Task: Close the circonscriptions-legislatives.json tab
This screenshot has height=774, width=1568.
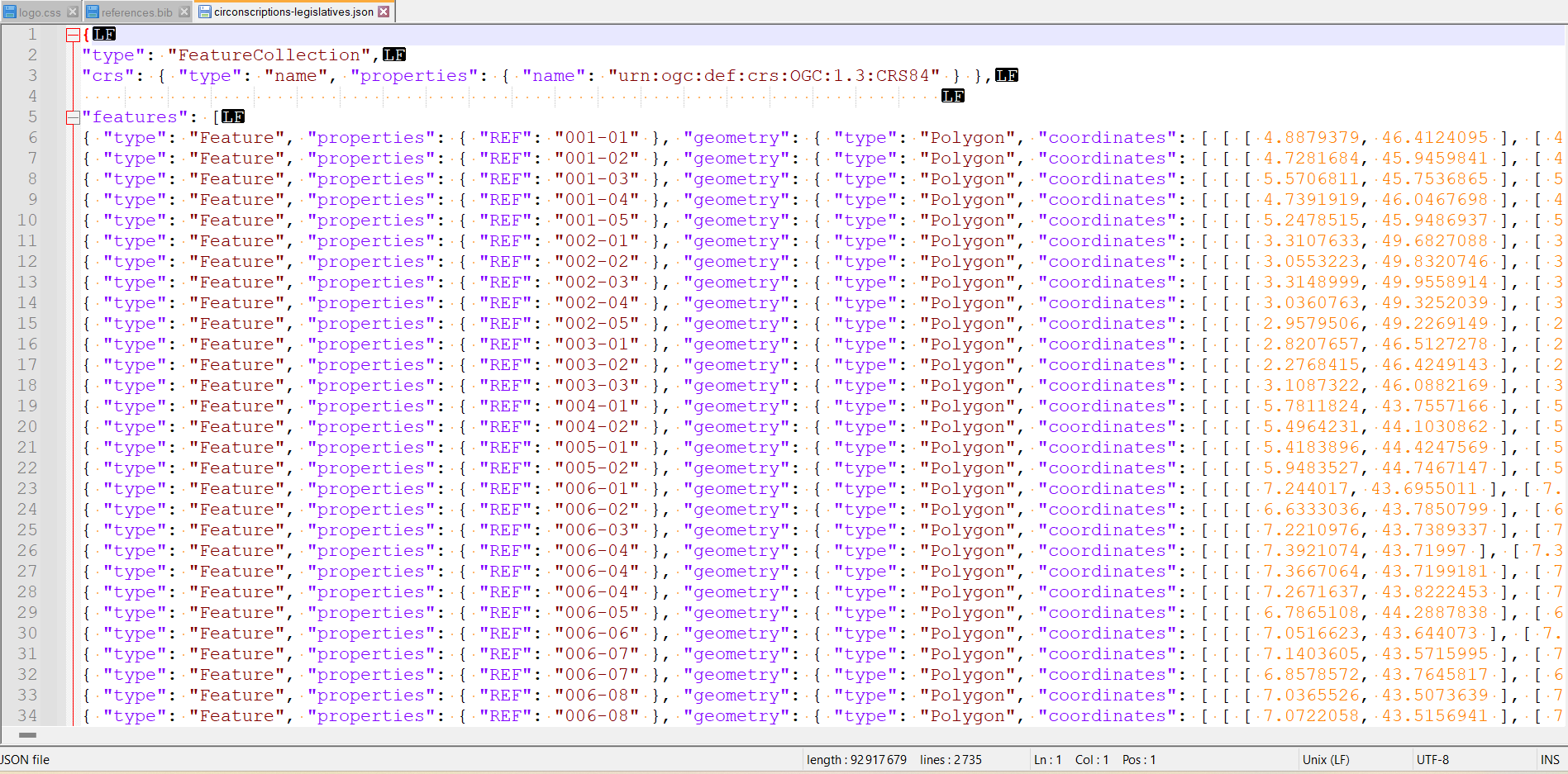Action: [384, 12]
